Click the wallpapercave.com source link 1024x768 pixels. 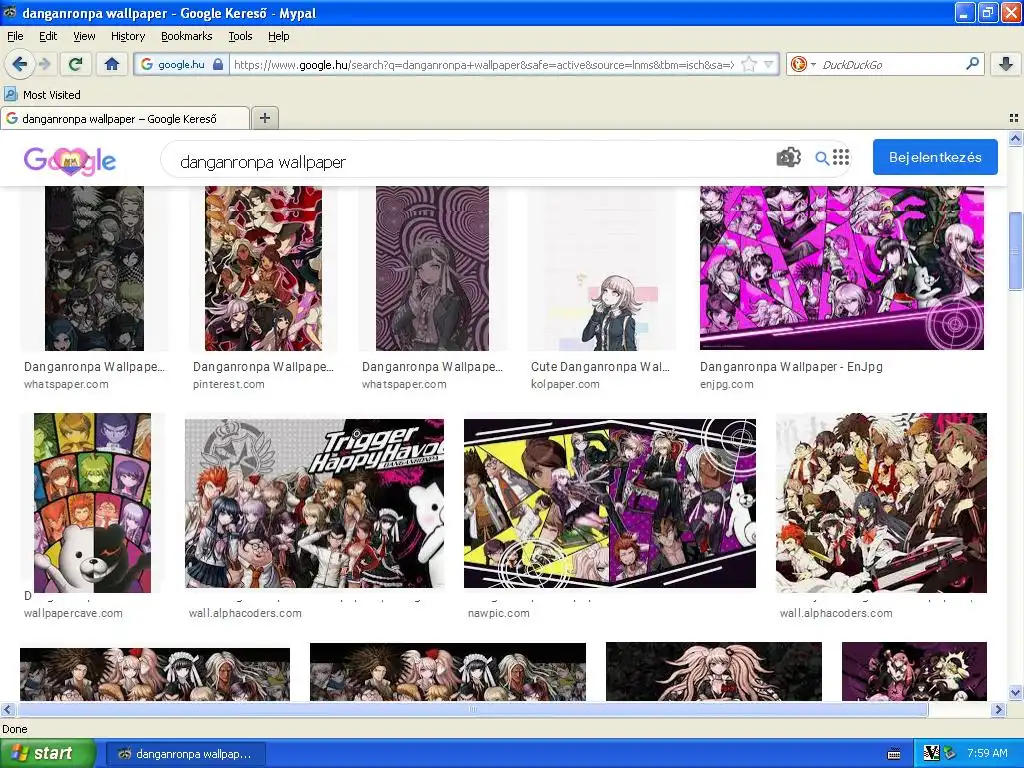73,613
